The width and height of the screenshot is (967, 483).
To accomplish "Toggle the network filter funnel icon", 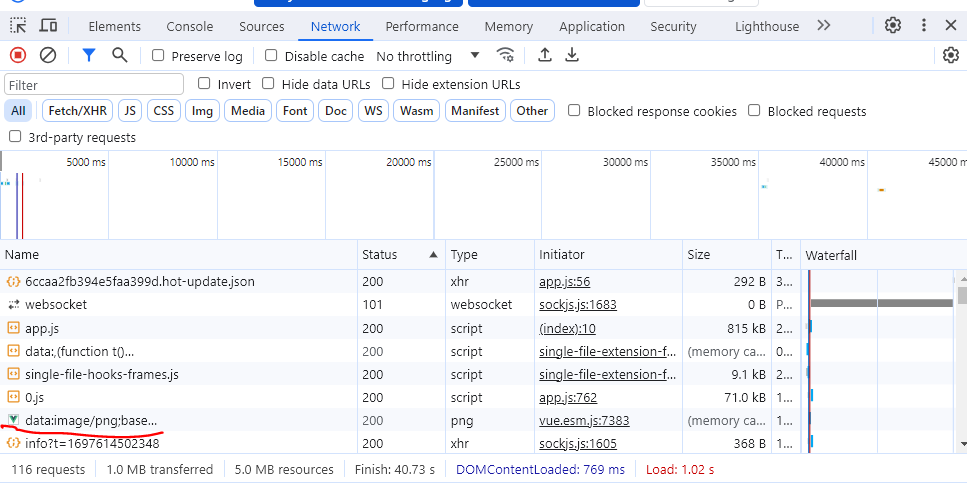I will pos(89,56).
